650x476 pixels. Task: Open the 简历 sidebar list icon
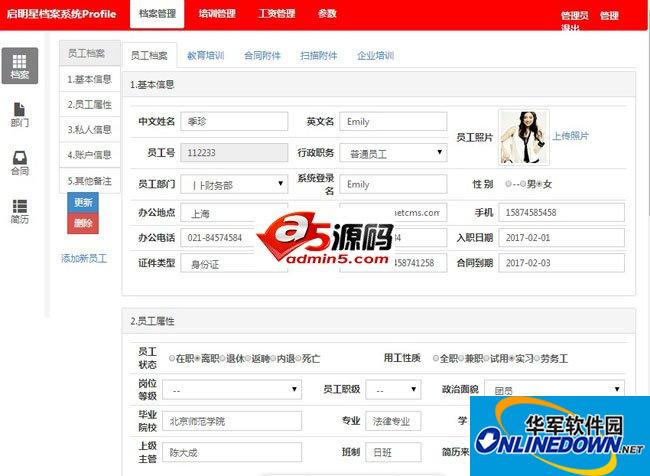pos(19,211)
